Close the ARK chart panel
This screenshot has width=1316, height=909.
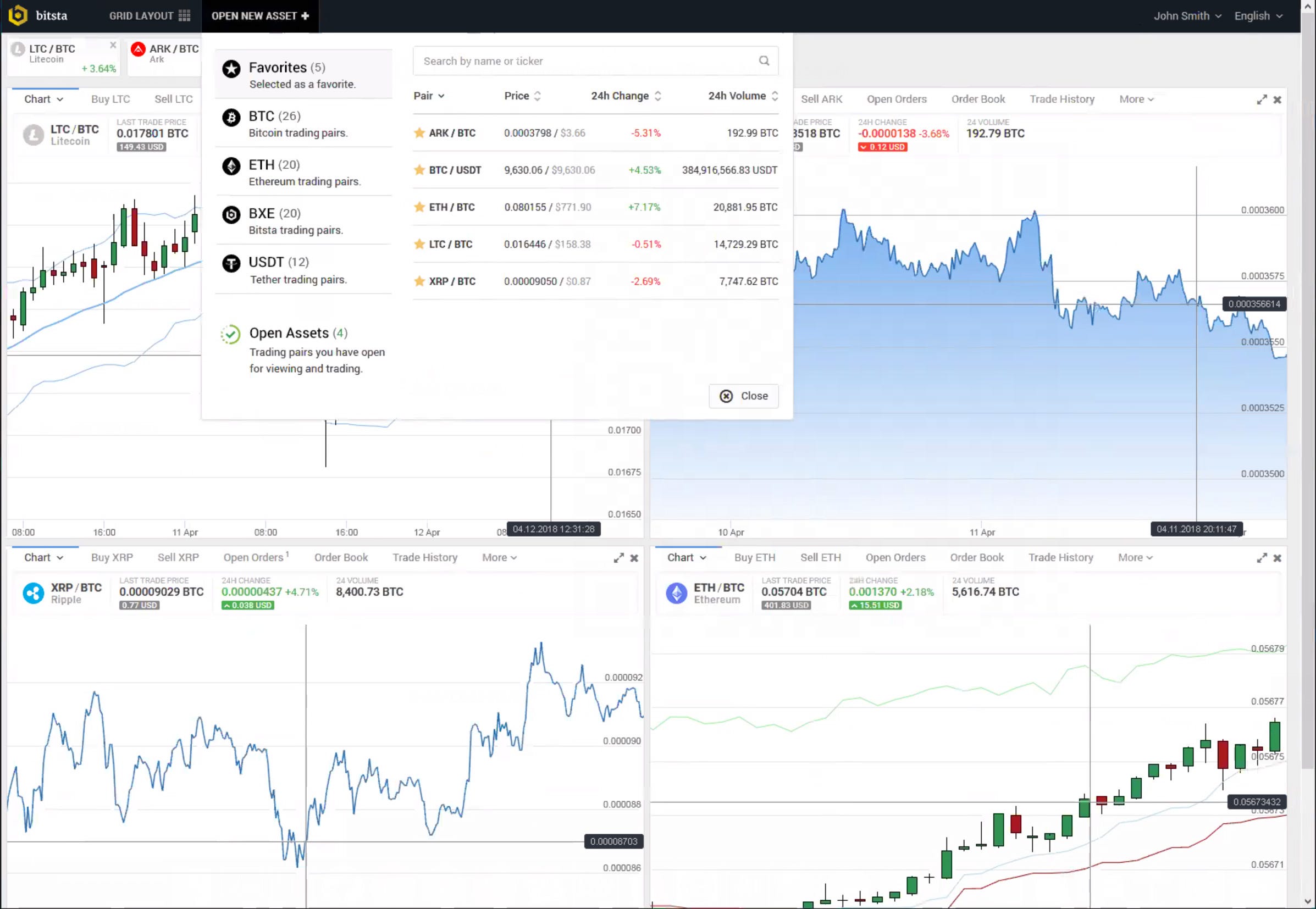[1278, 99]
